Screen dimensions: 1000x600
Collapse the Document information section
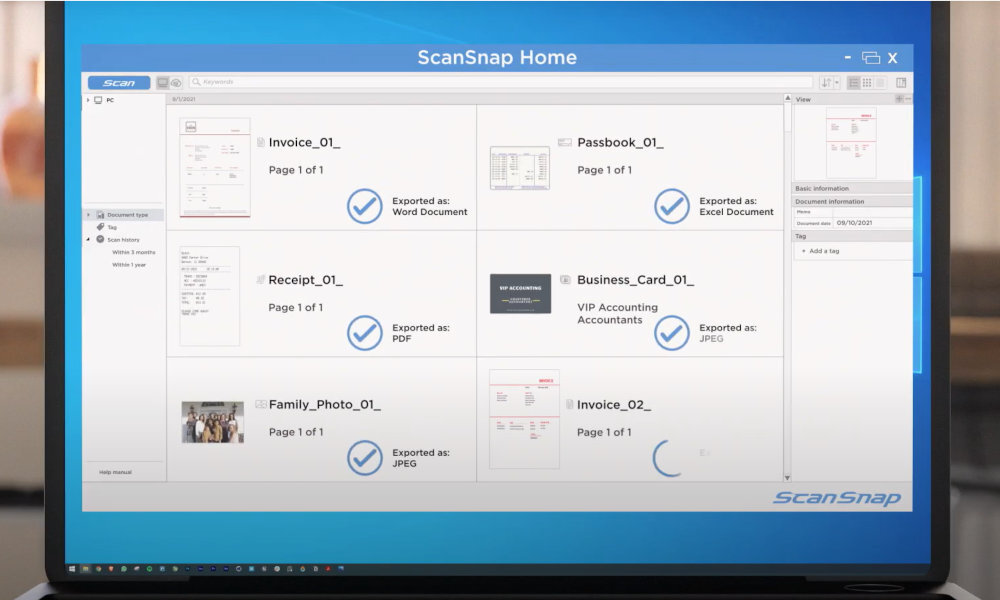pos(852,201)
